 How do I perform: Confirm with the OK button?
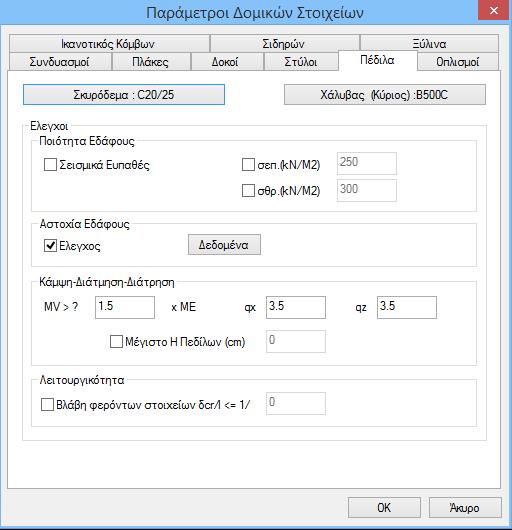384,507
